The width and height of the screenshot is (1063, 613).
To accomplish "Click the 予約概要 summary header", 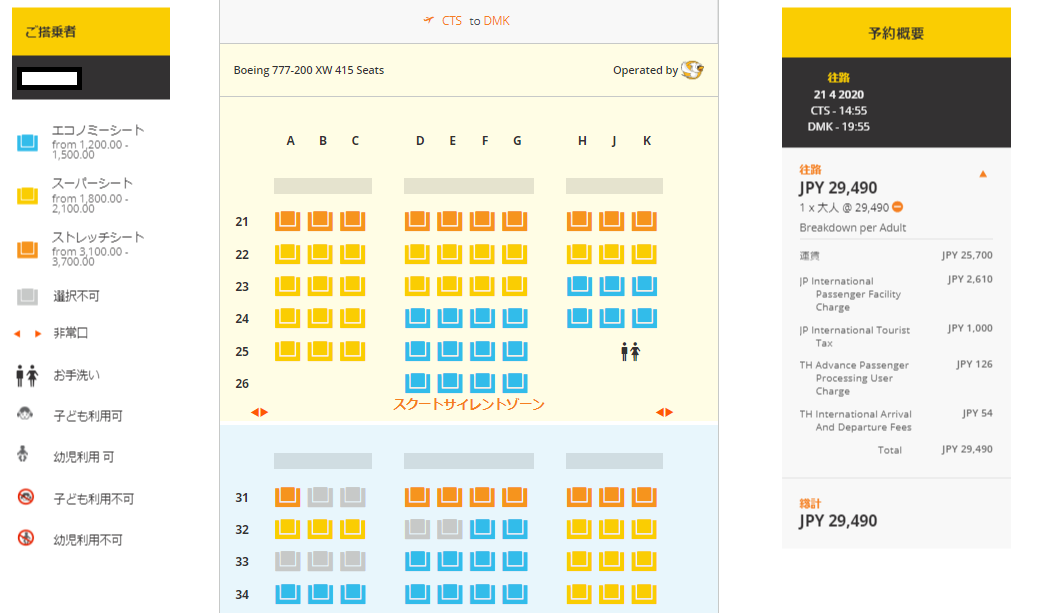I will (896, 33).
